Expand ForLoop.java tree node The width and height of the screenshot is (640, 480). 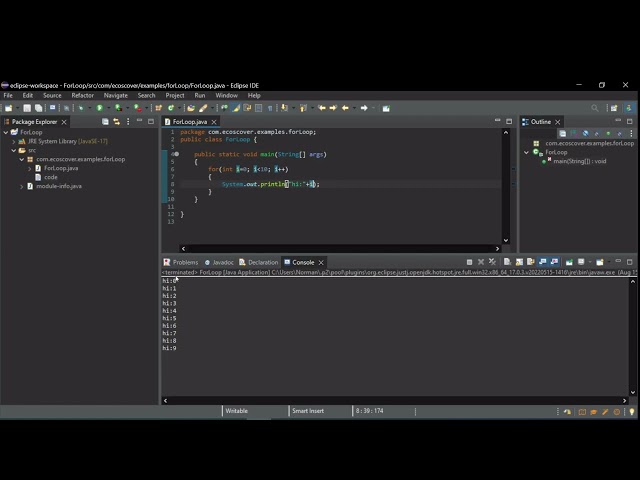[29, 168]
